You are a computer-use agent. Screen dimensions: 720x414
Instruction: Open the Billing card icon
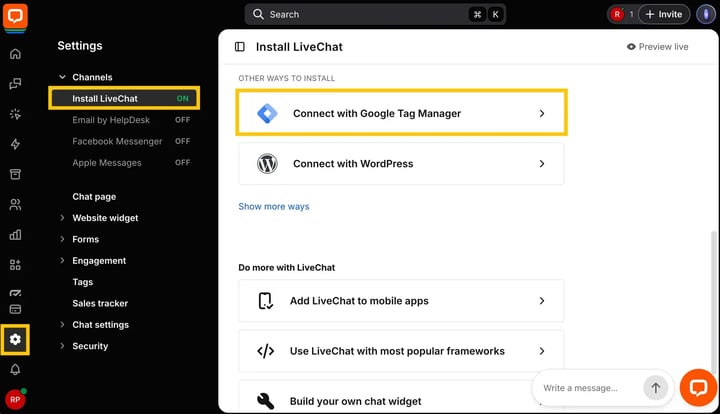tap(15, 309)
